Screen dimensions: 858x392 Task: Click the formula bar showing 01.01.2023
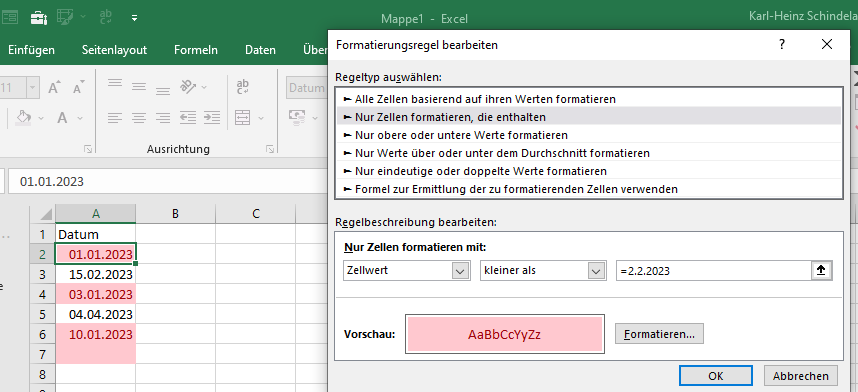coord(169,181)
